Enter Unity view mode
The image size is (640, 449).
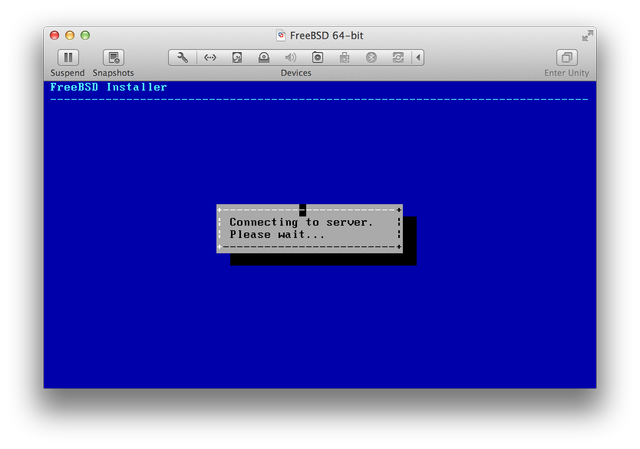(567, 58)
